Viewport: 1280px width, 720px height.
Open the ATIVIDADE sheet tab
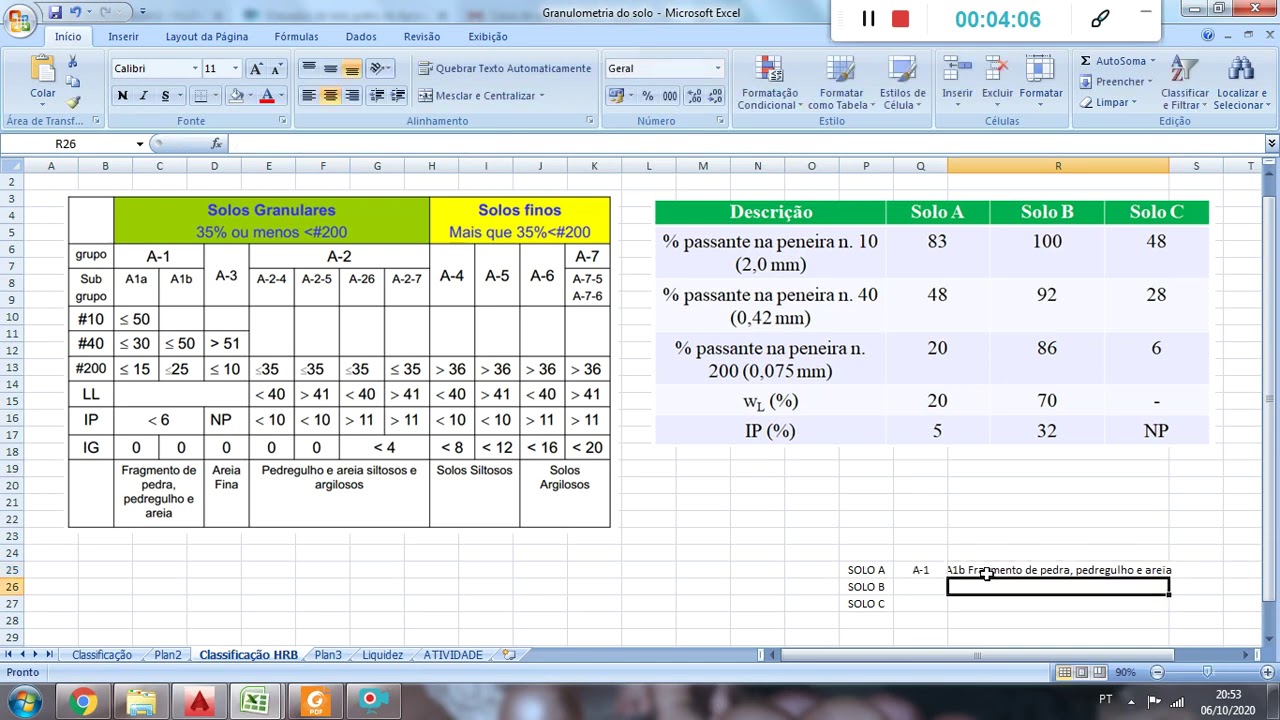452,655
